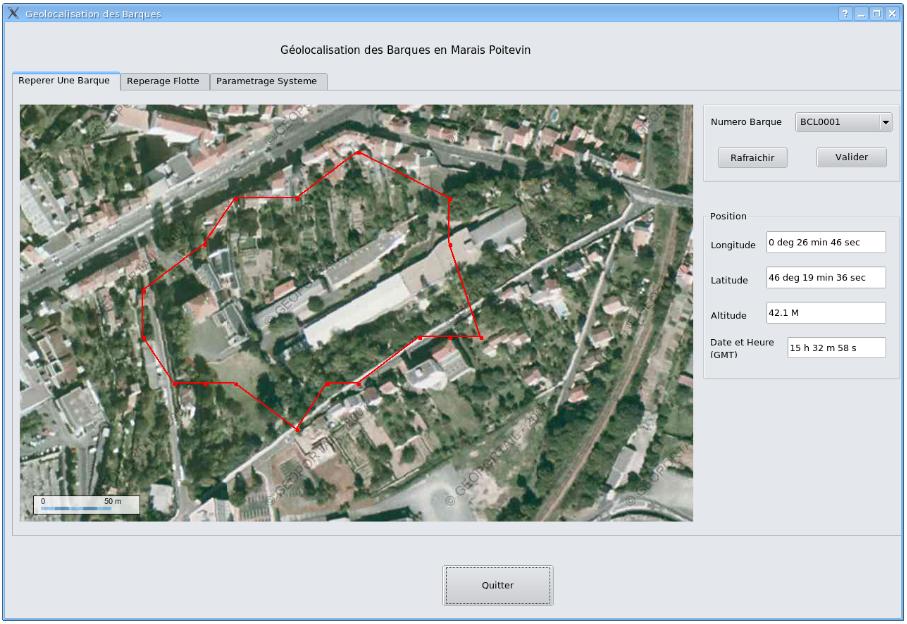Focus the Latitude input field

[825, 278]
